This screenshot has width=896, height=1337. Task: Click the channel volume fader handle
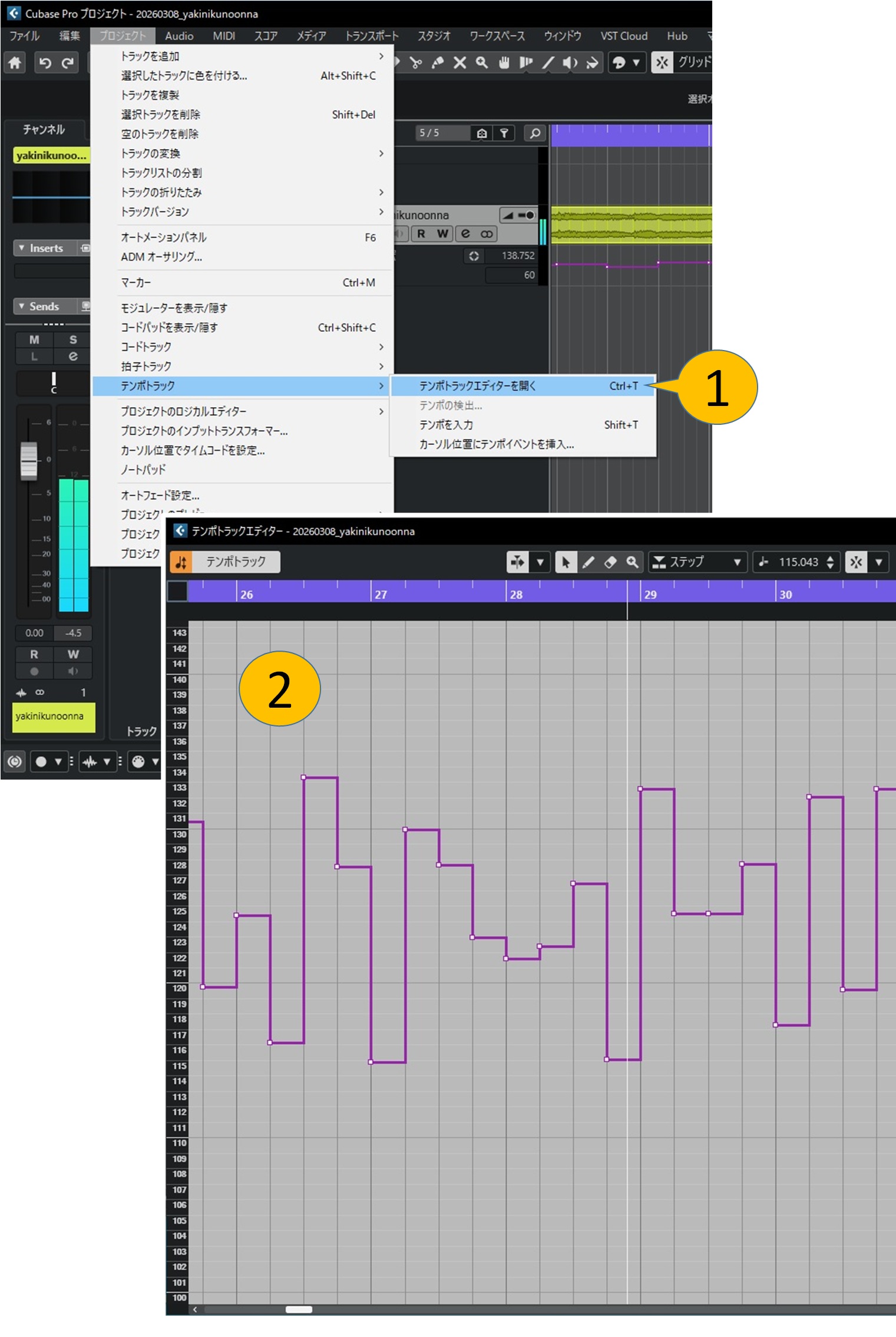pyautogui.click(x=29, y=460)
